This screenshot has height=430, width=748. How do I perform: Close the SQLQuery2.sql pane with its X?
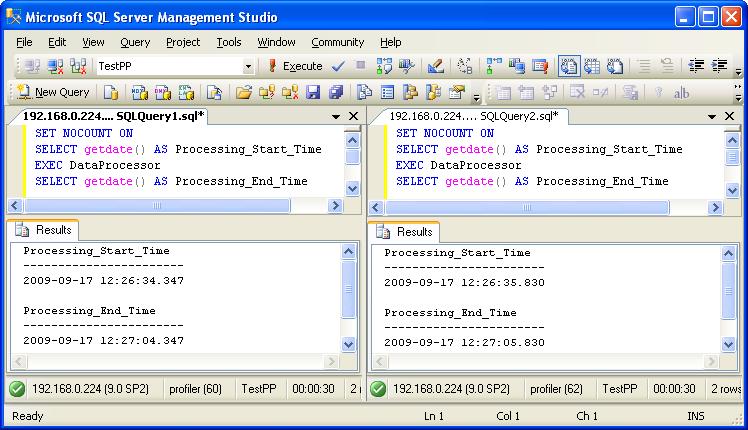coord(729,116)
